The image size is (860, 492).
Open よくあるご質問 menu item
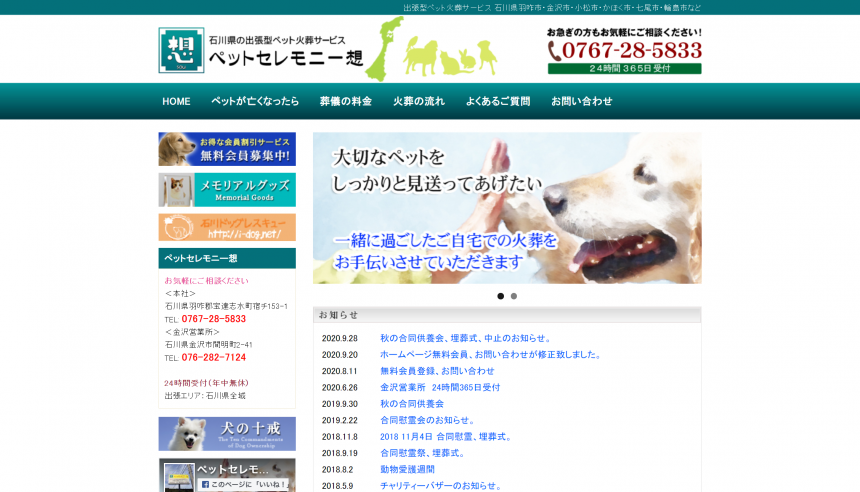pyautogui.click(x=498, y=101)
